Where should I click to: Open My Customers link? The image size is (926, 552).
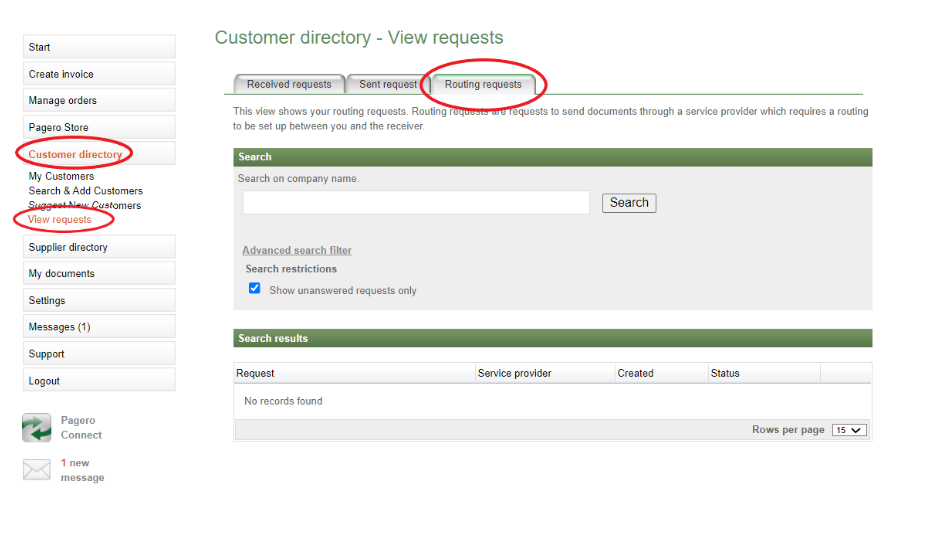click(61, 176)
